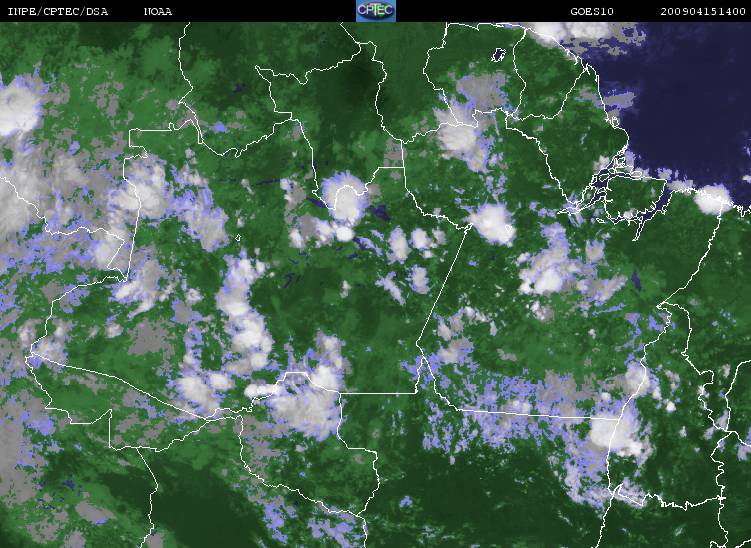Click the black header bar background

250,11
